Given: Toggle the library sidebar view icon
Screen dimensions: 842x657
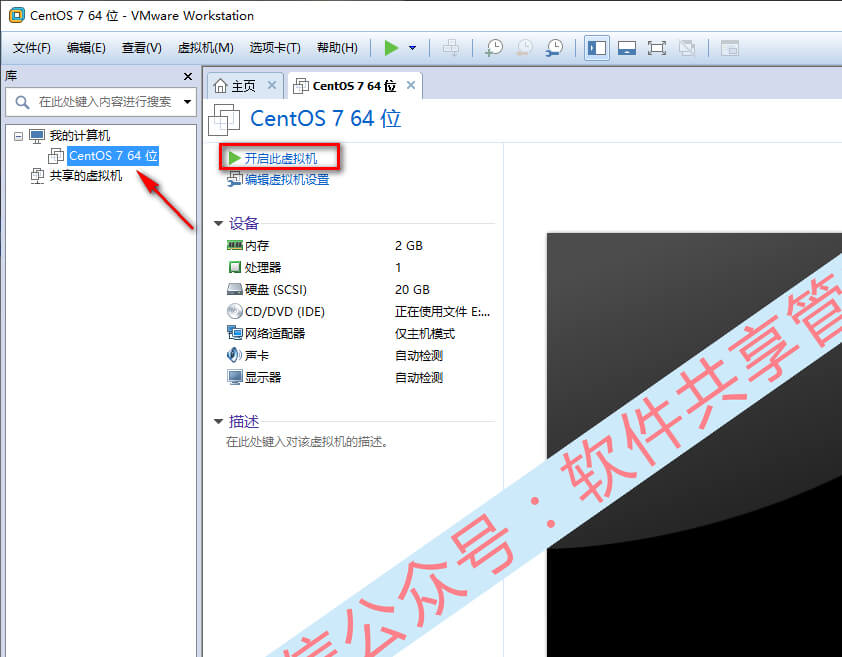Looking at the screenshot, I should coord(597,48).
